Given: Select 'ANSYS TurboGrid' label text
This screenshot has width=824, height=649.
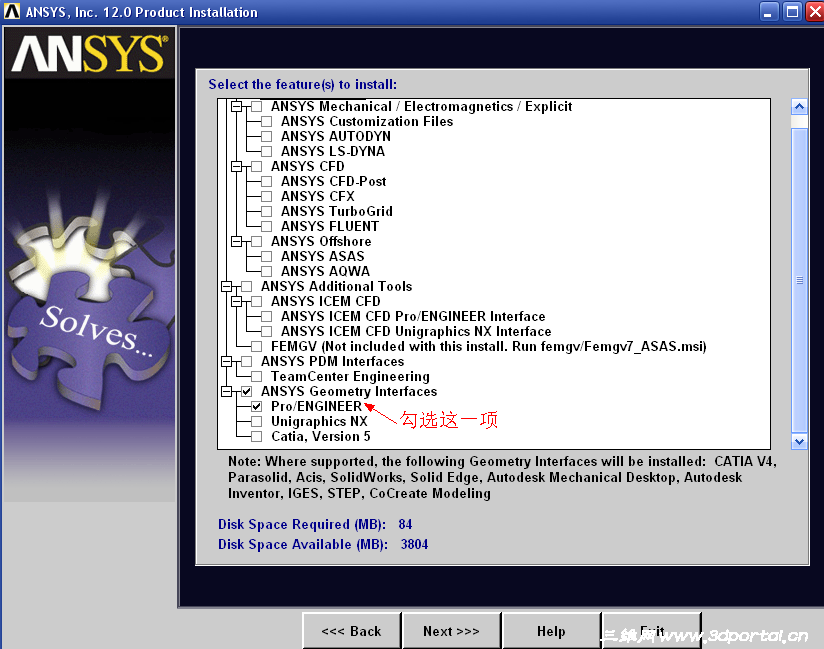Looking at the screenshot, I should (337, 211).
